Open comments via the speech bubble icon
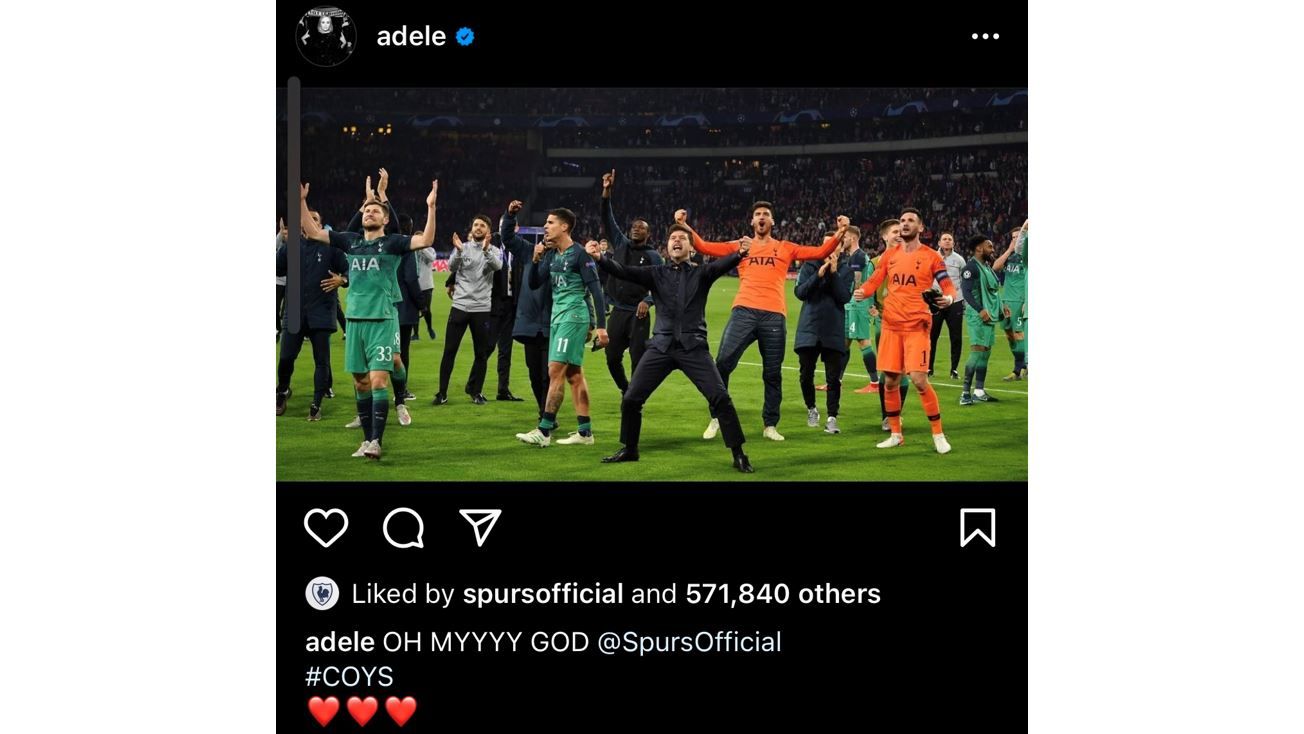This screenshot has width=1304, height=734. tap(403, 528)
